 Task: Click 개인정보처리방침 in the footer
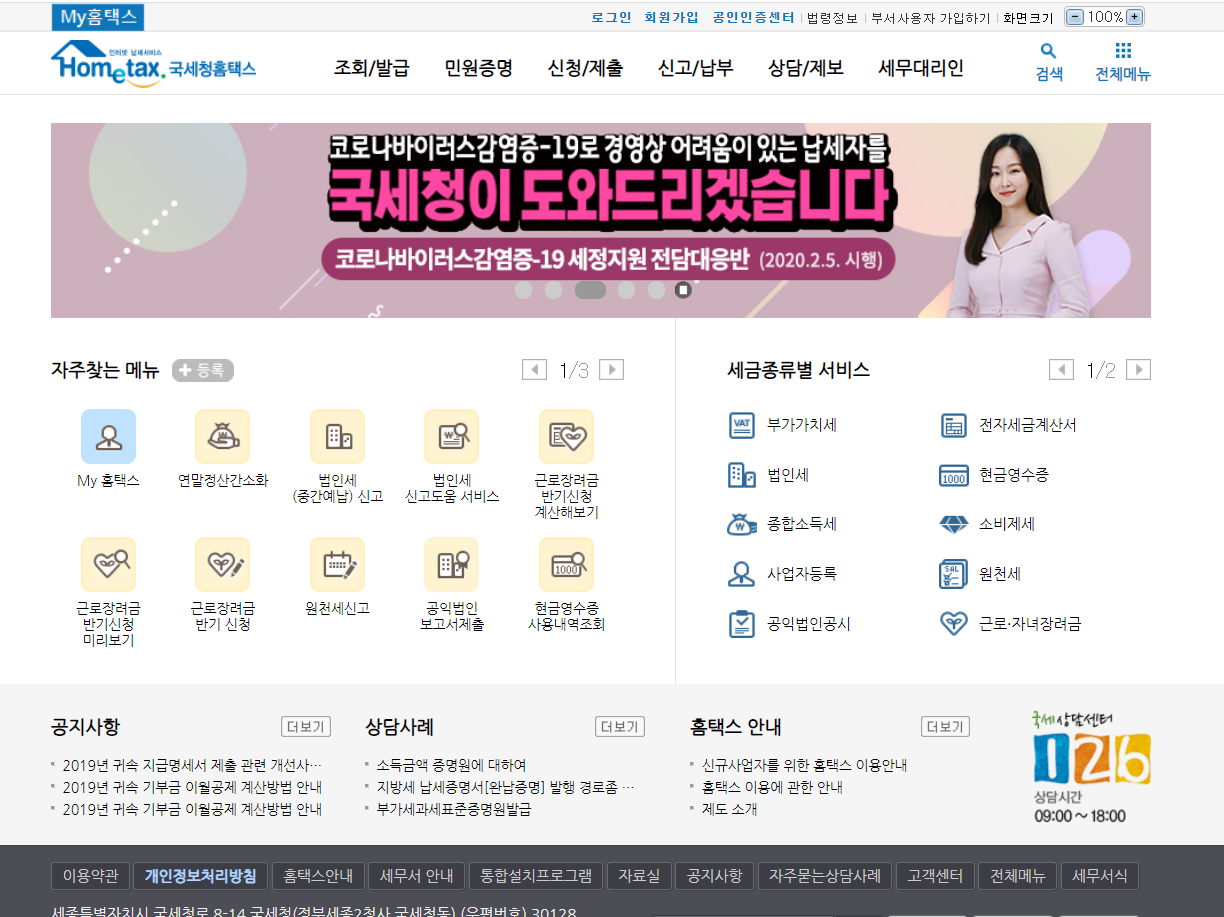[x=200, y=876]
